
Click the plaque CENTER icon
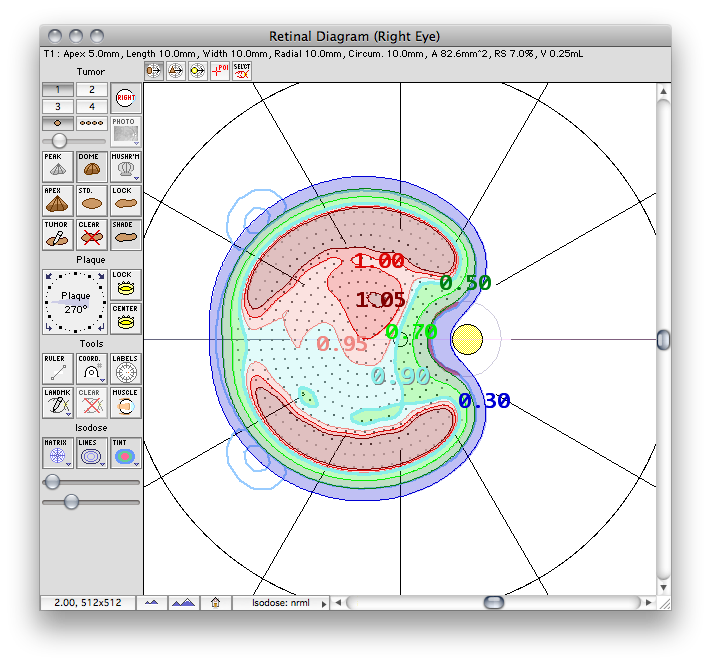(x=126, y=318)
